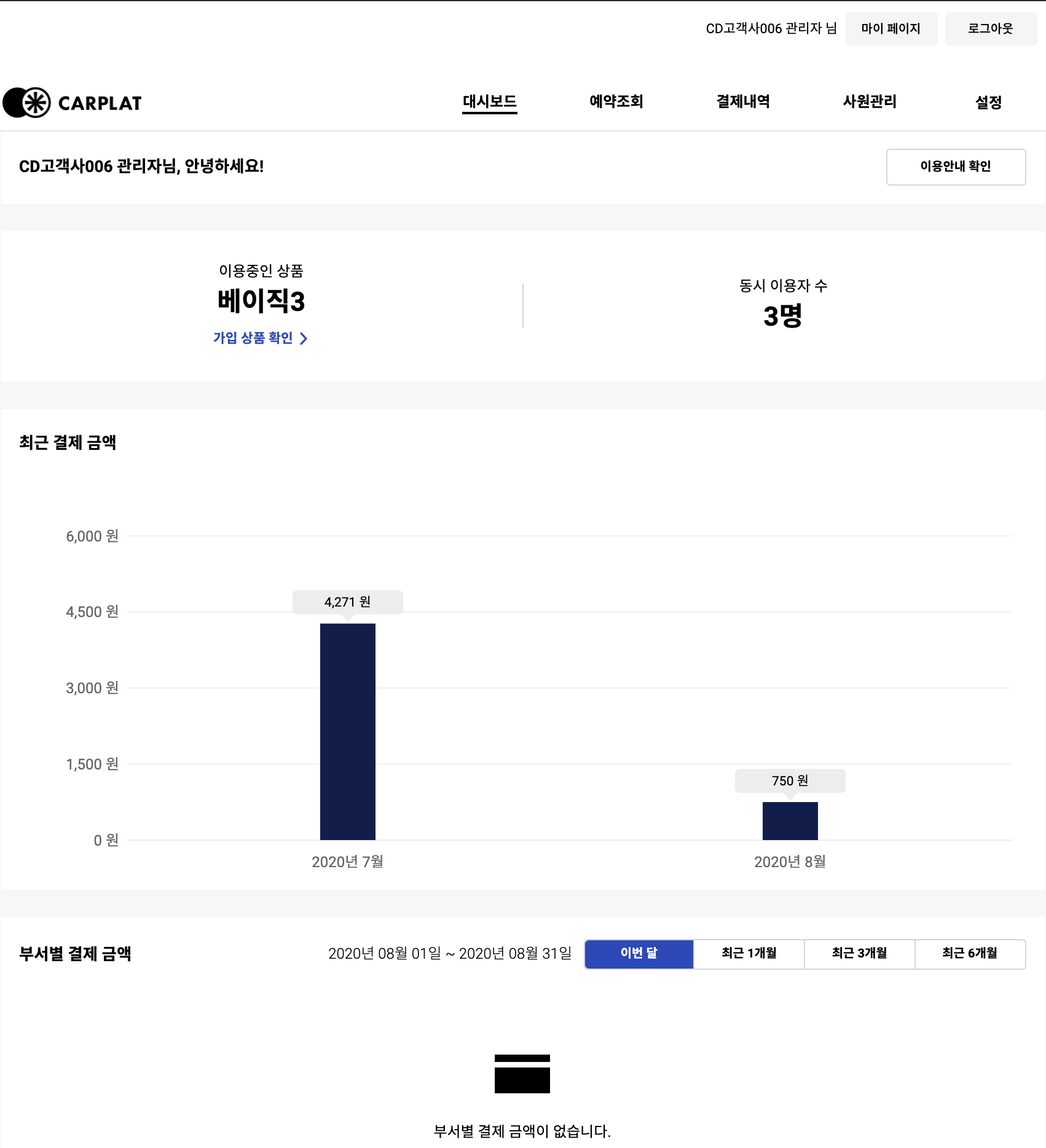Select the 최근 6개월 period tab

(x=970, y=954)
